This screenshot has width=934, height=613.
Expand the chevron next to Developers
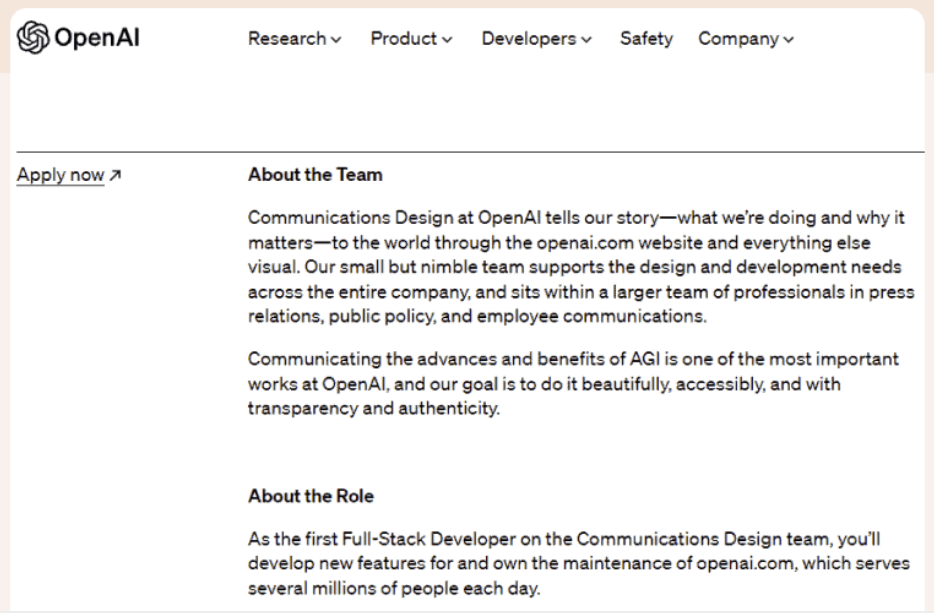pyautogui.click(x=586, y=40)
